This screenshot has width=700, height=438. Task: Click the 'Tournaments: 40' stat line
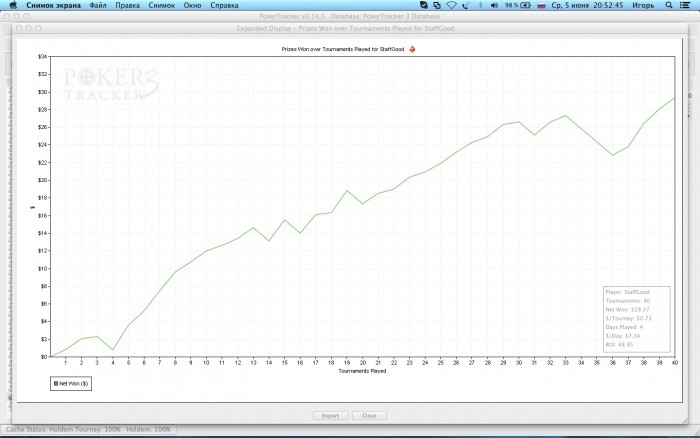[628, 301]
